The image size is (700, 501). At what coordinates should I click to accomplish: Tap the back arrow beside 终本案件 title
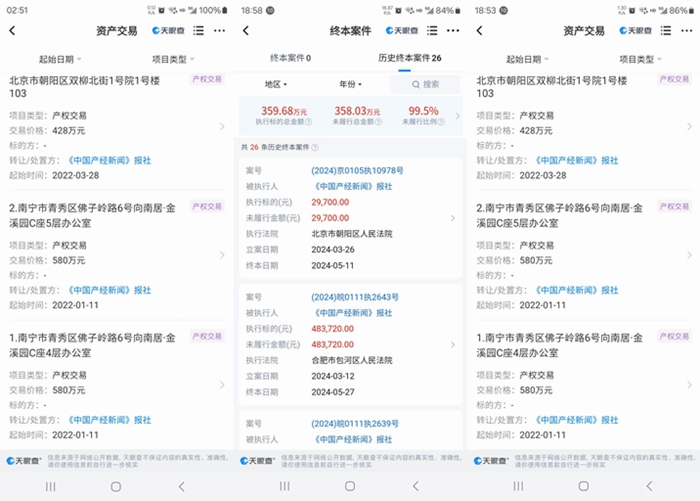(x=246, y=31)
